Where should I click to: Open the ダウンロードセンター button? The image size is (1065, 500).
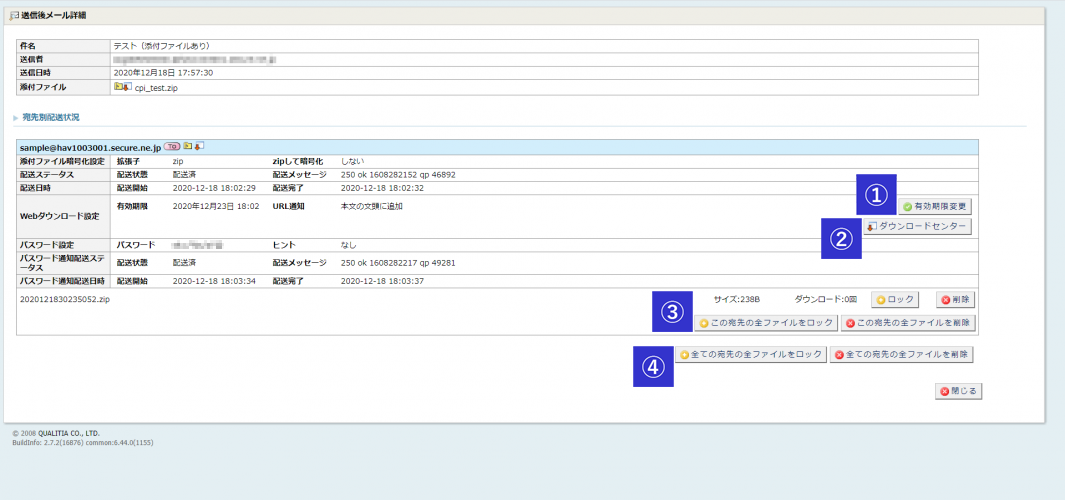pyautogui.click(x=916, y=227)
